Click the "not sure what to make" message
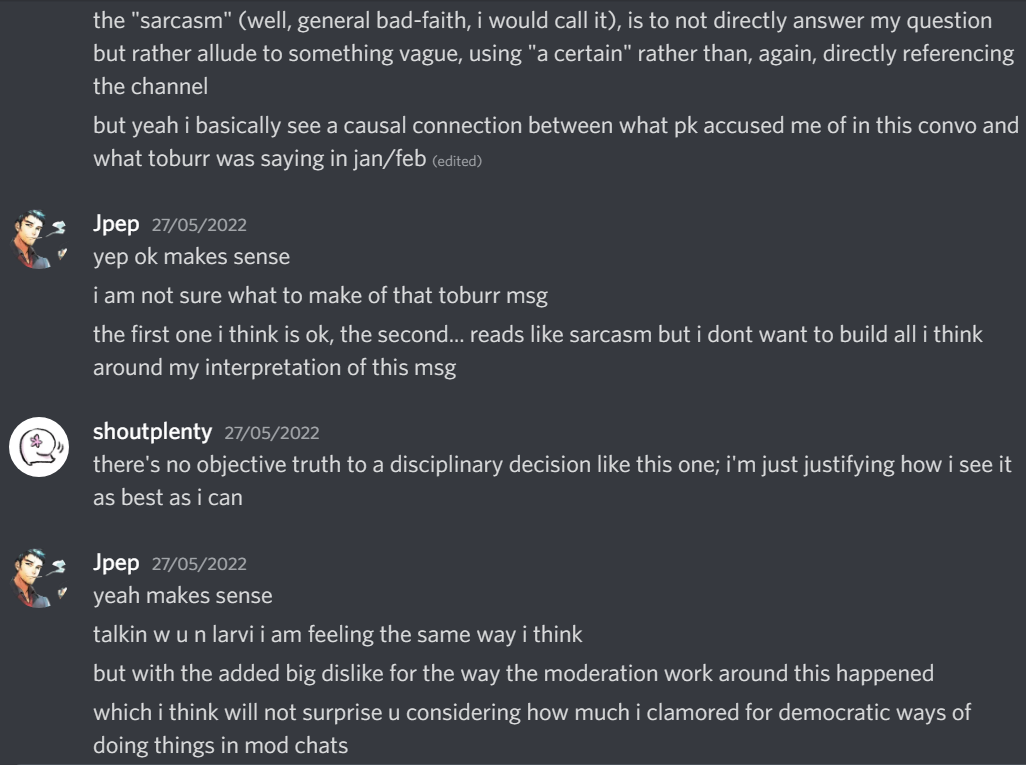Image resolution: width=1026 pixels, height=765 pixels. pos(320,296)
